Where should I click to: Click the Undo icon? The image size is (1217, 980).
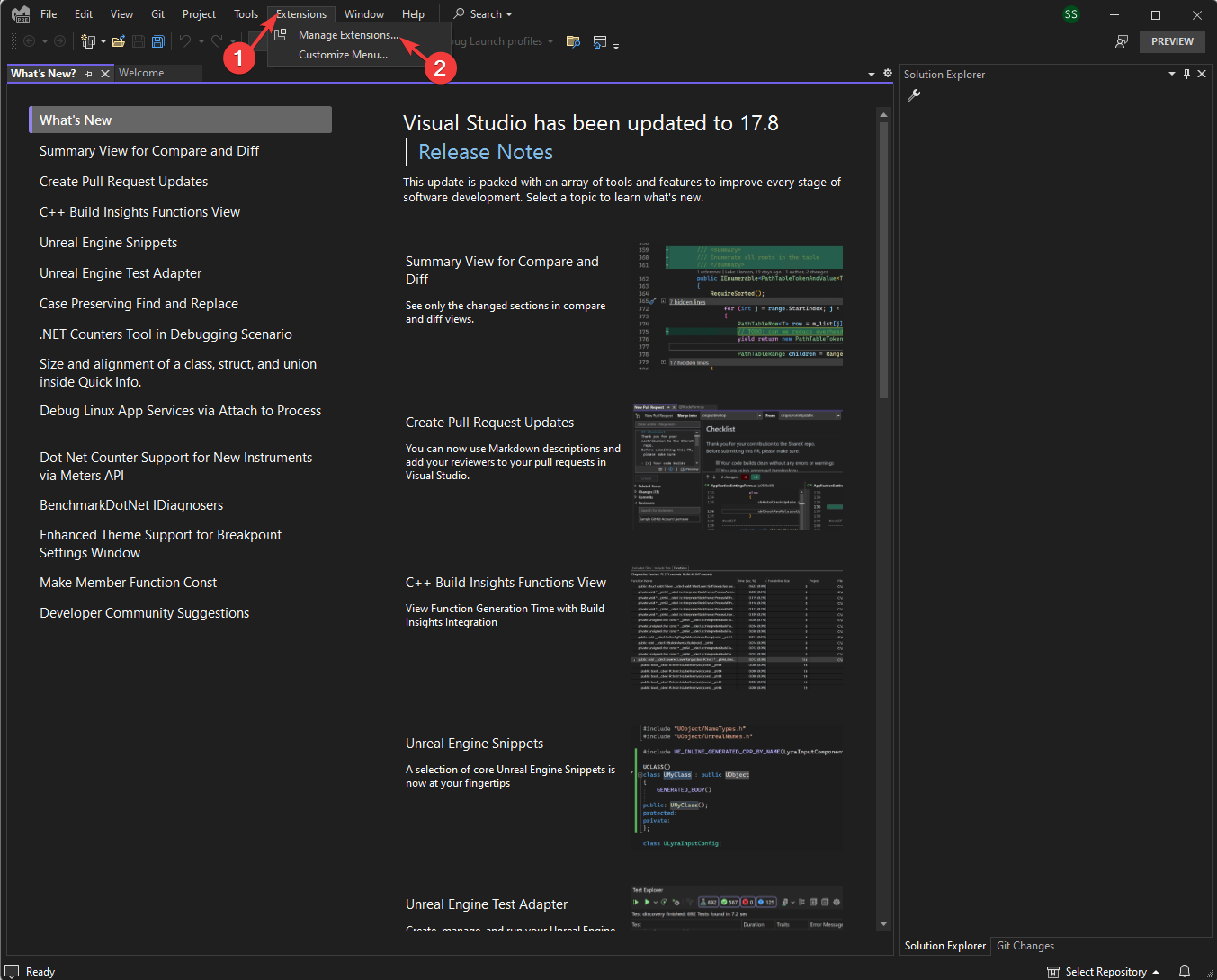[x=185, y=40]
